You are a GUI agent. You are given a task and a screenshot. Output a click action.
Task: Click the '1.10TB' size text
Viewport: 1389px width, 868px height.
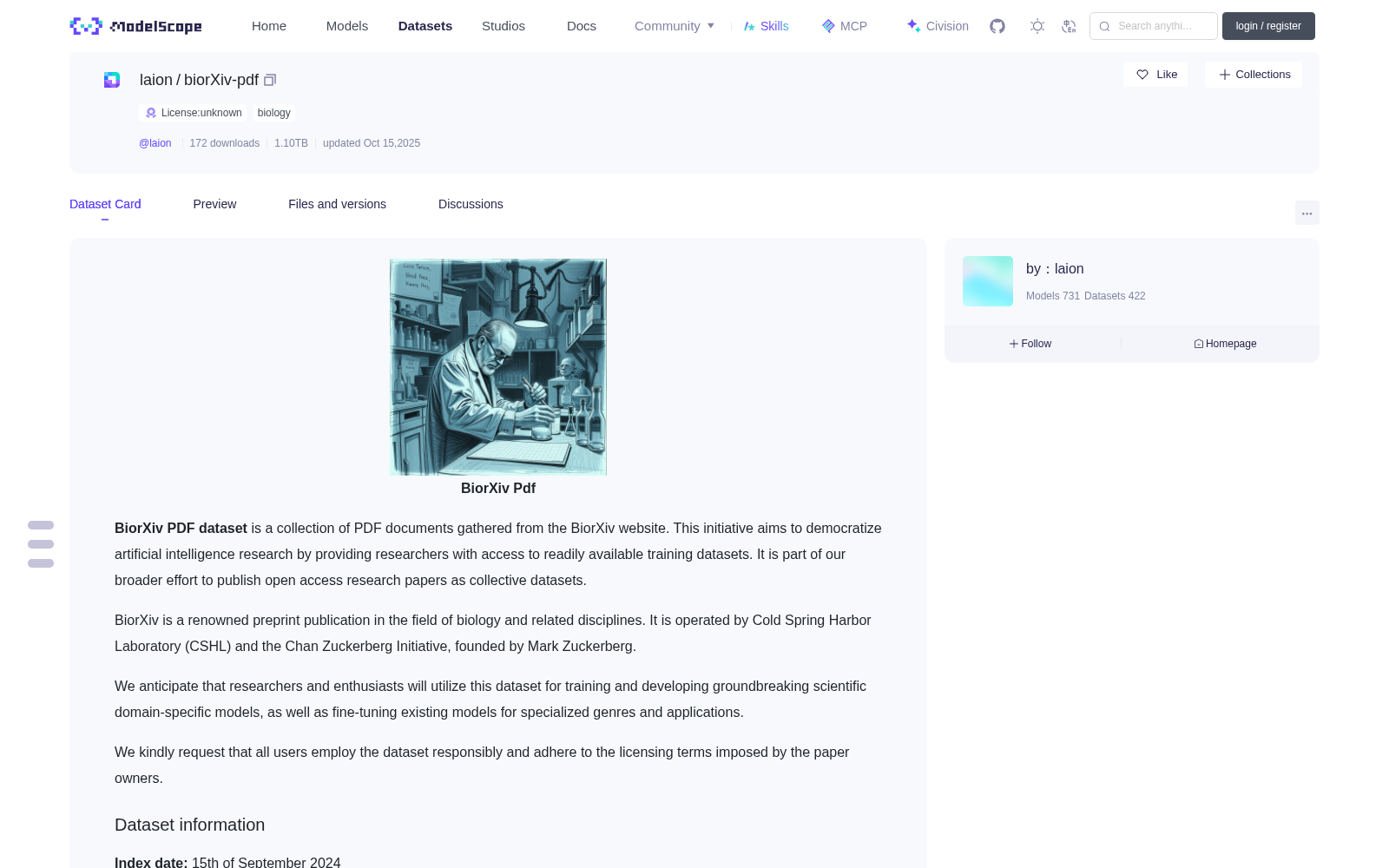coord(291,143)
